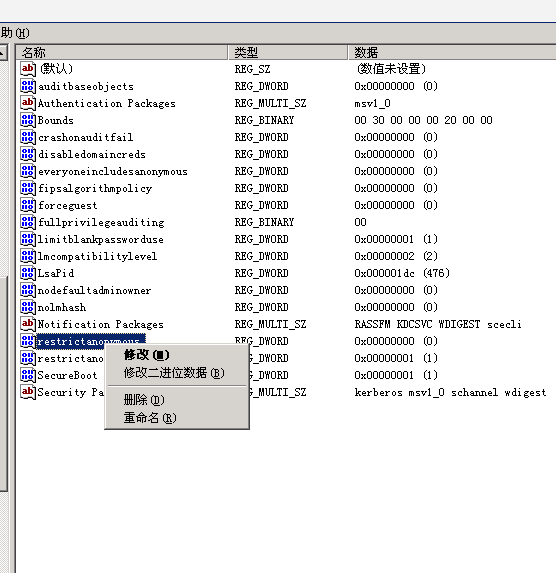
Task: Click data kerberos msv1_0 schannel wdigest
Action: (450, 392)
